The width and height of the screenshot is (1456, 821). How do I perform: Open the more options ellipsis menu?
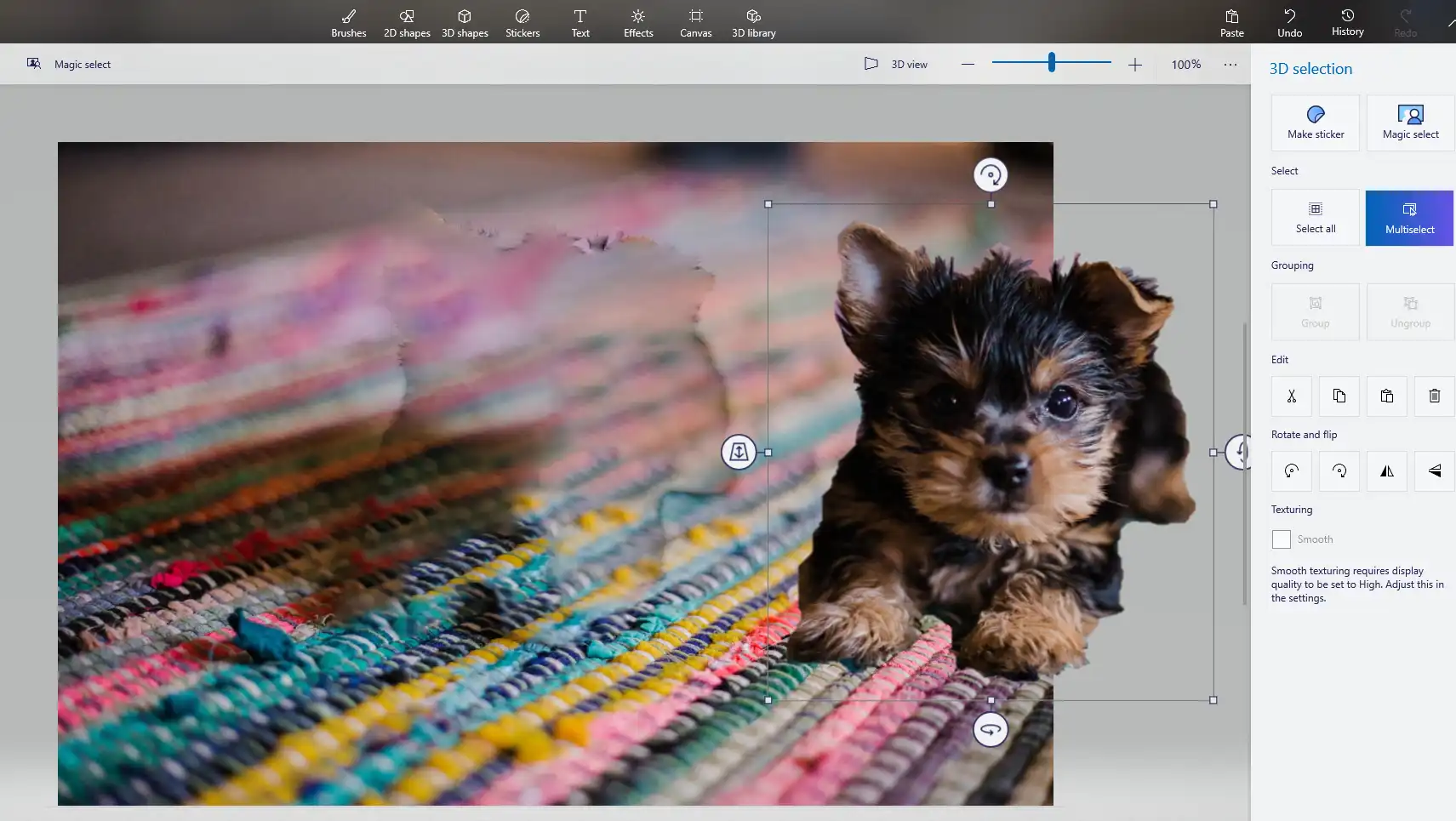click(x=1230, y=65)
